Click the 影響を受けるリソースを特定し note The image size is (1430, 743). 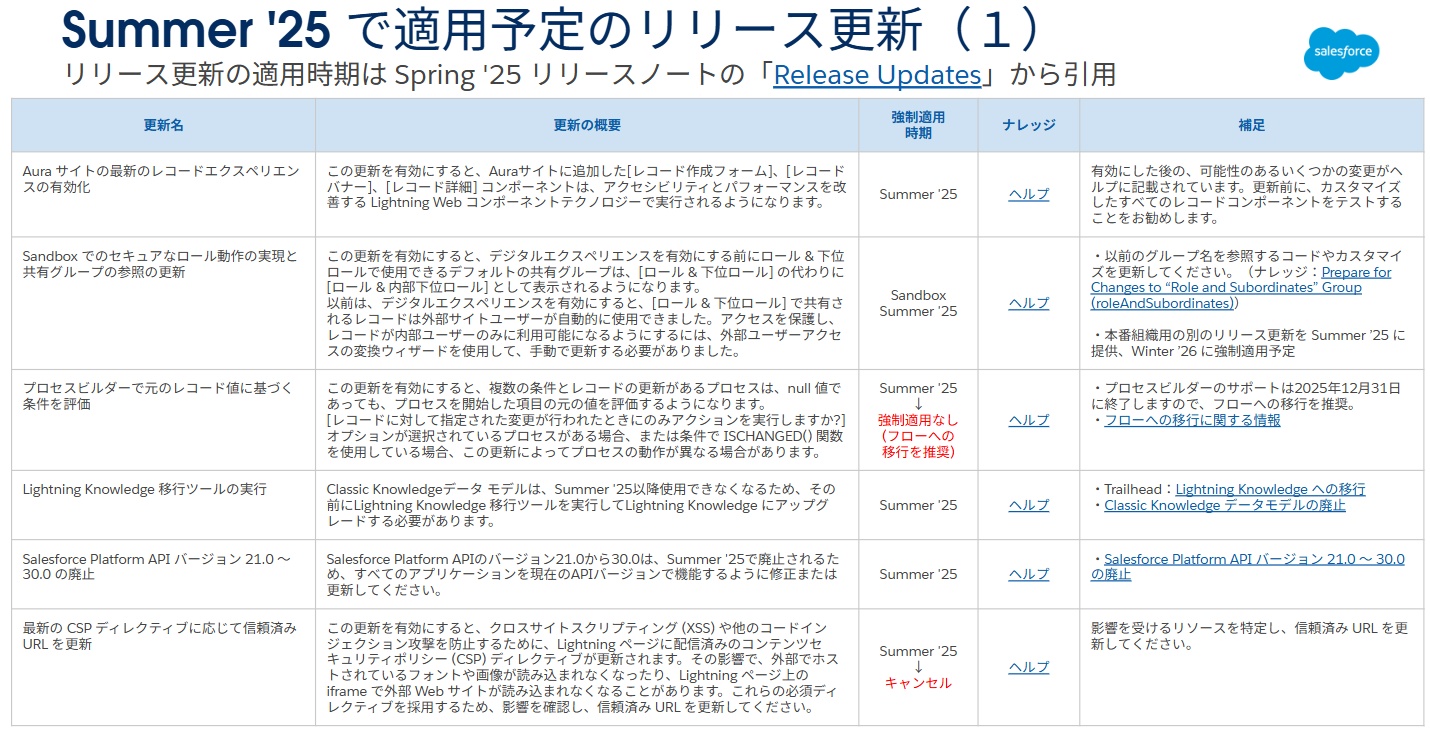[x=1250, y=636]
